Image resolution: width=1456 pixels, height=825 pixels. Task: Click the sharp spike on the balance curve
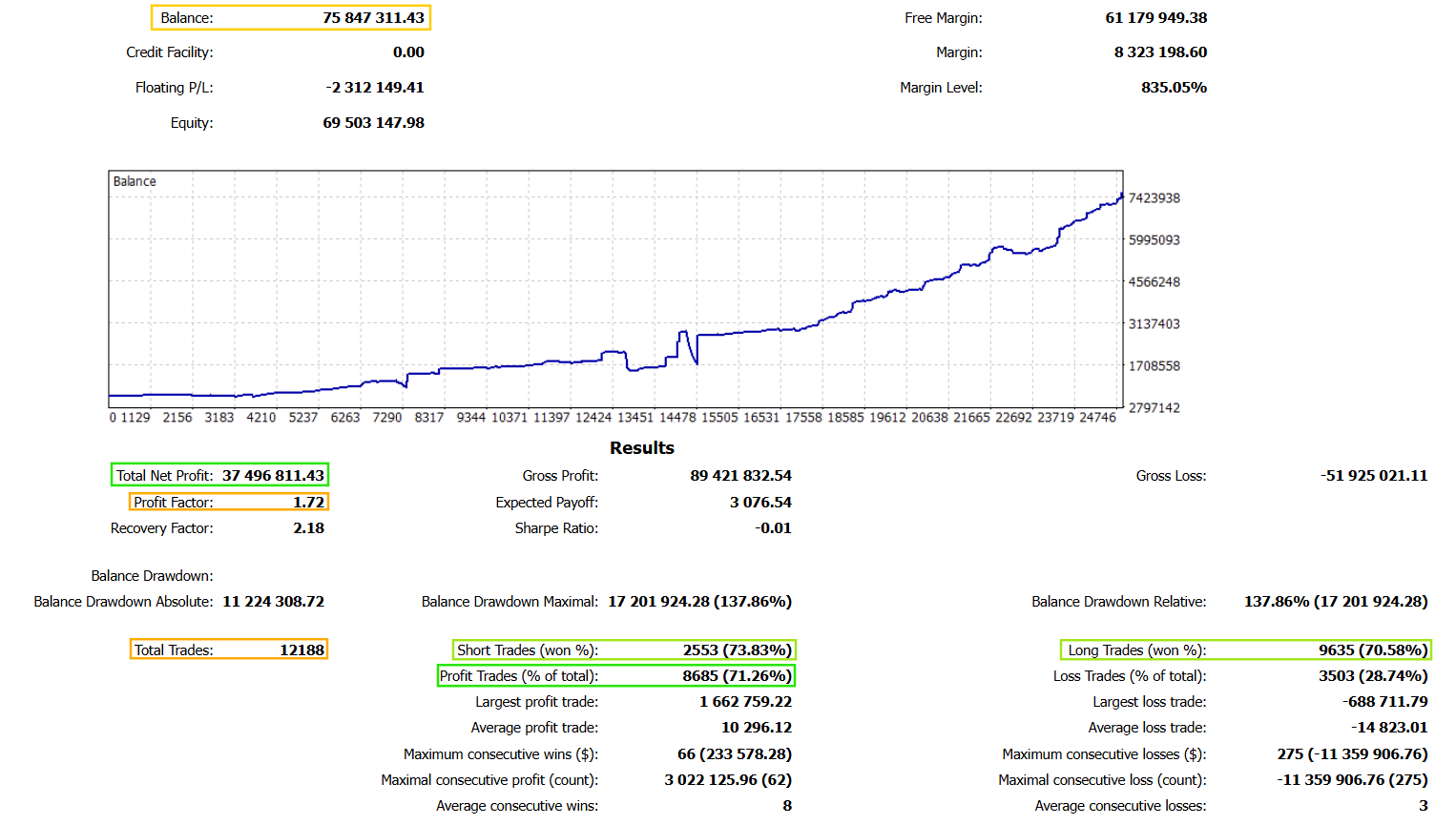pyautogui.click(x=683, y=334)
